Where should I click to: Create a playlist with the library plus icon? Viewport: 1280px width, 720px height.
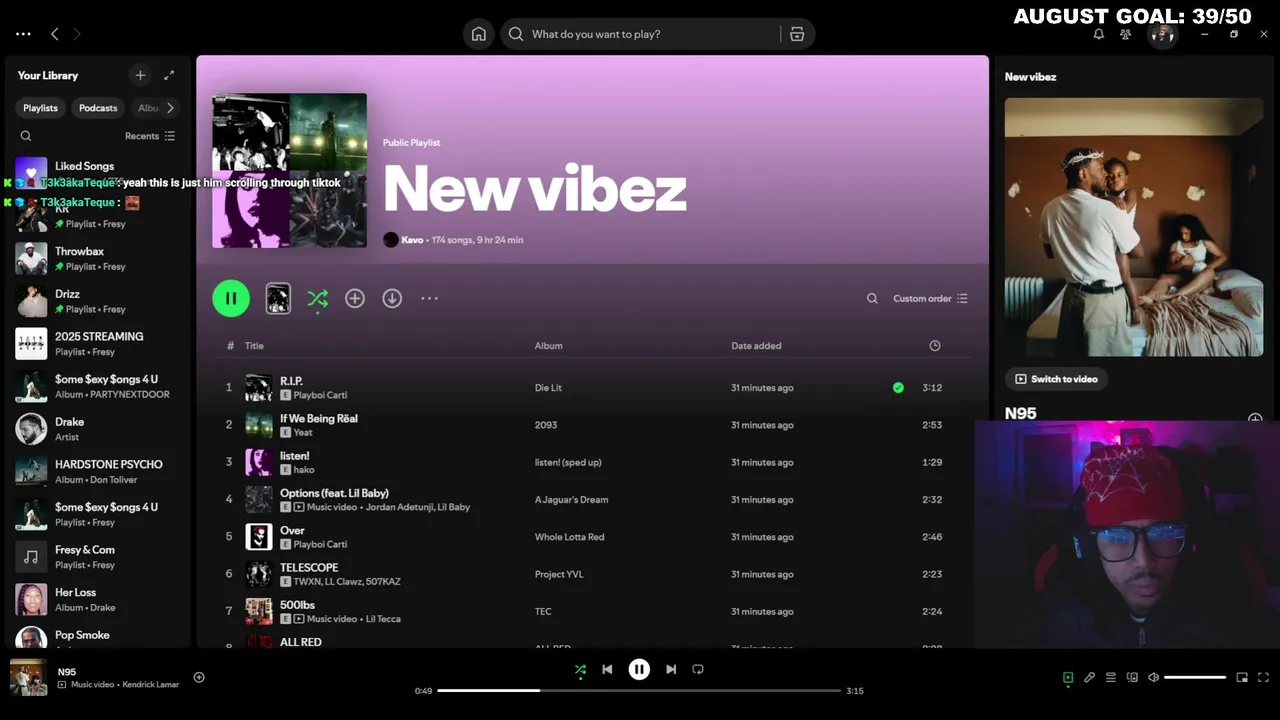140,75
